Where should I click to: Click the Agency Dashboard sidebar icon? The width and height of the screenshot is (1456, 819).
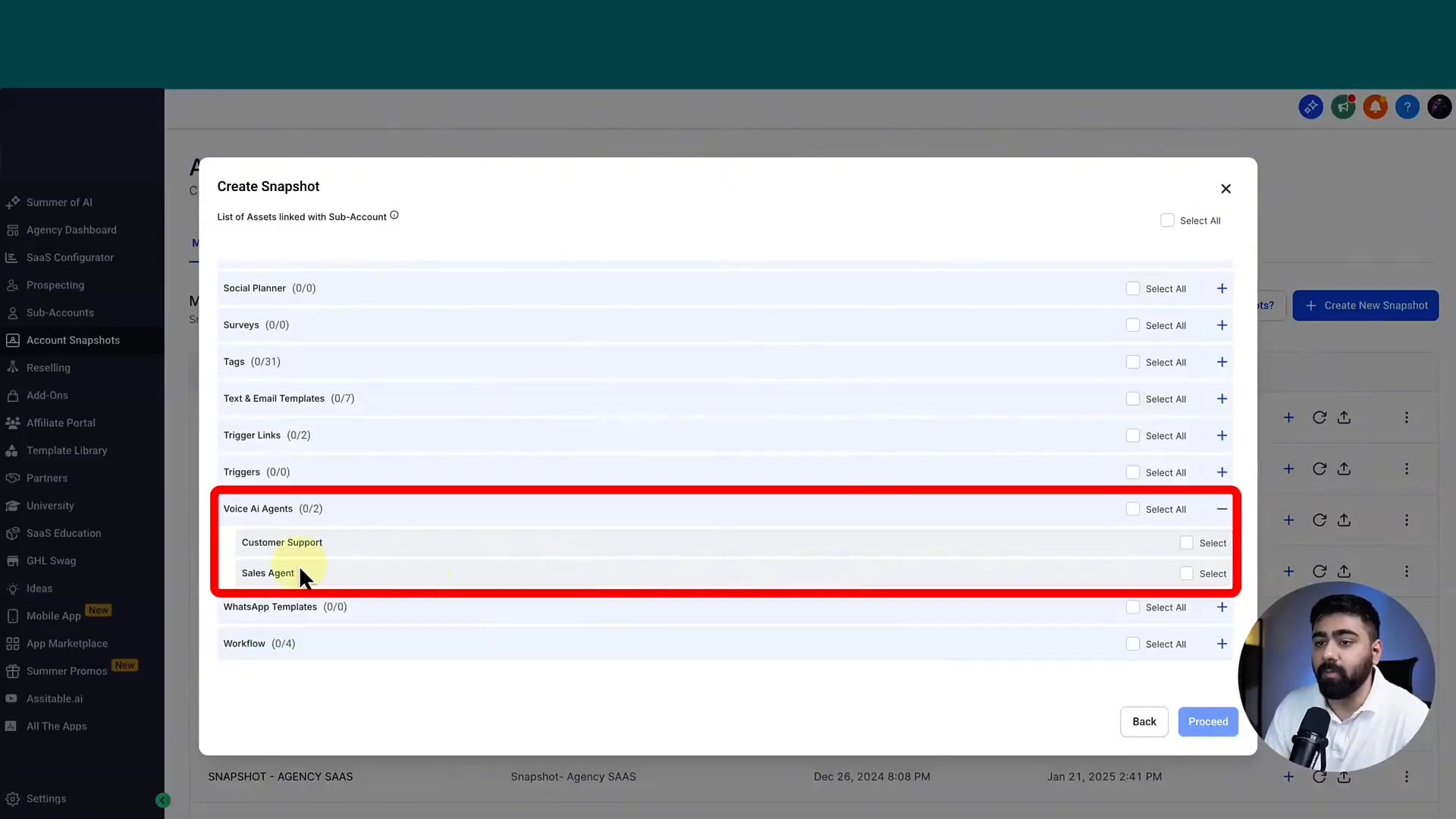click(x=12, y=230)
